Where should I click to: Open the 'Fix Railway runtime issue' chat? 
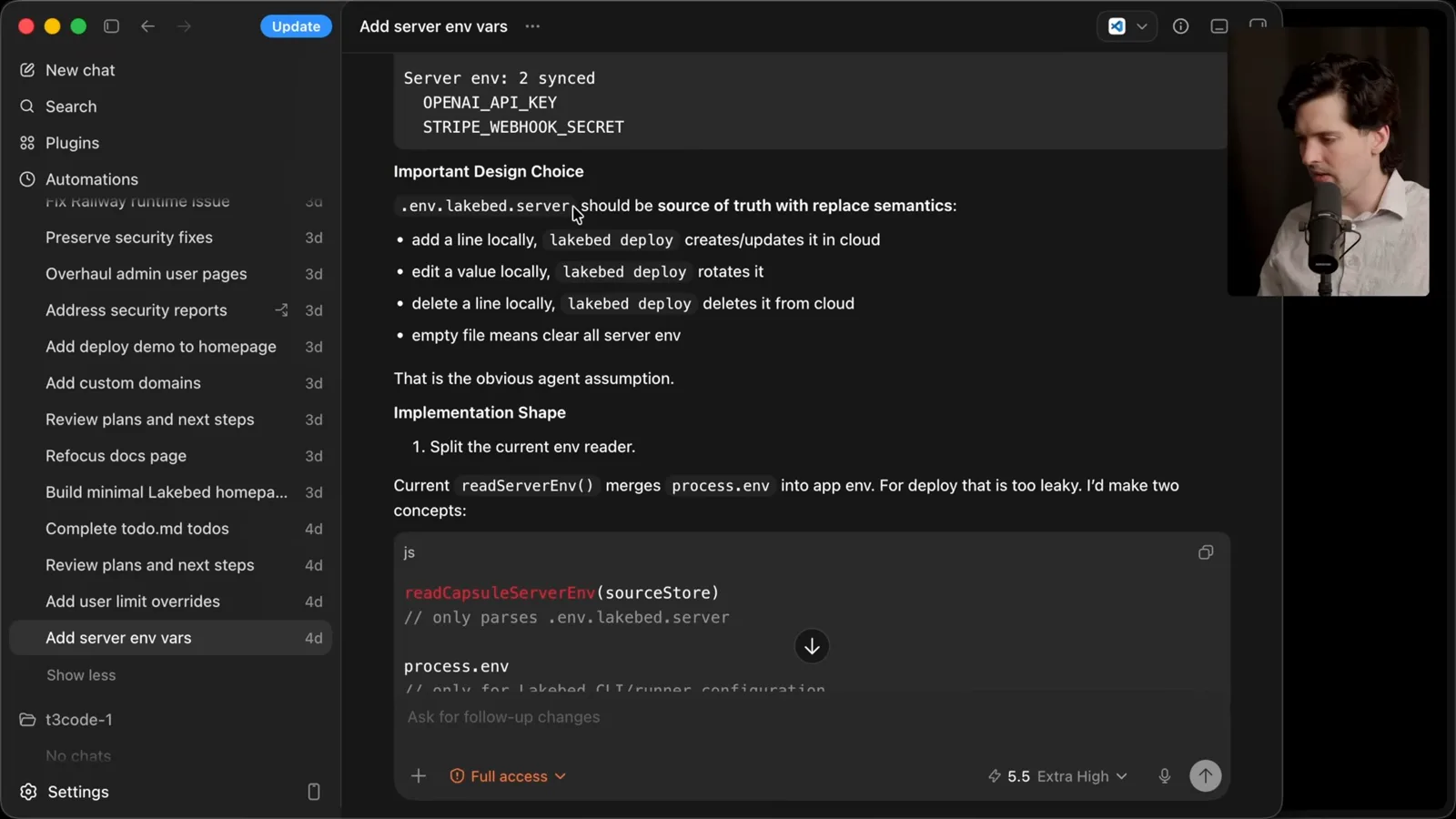point(170,202)
